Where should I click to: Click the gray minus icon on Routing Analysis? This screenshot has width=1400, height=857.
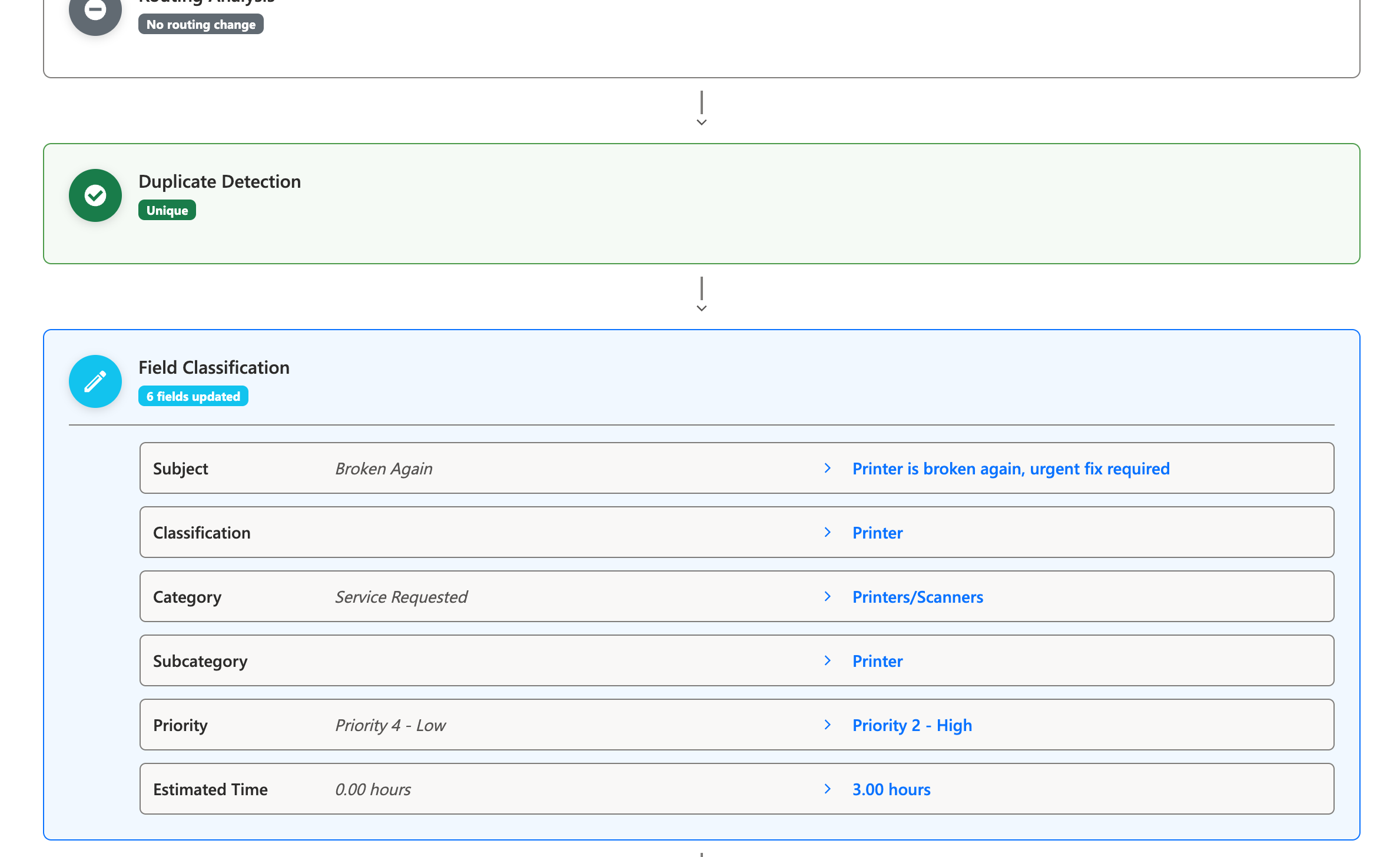pos(95,9)
